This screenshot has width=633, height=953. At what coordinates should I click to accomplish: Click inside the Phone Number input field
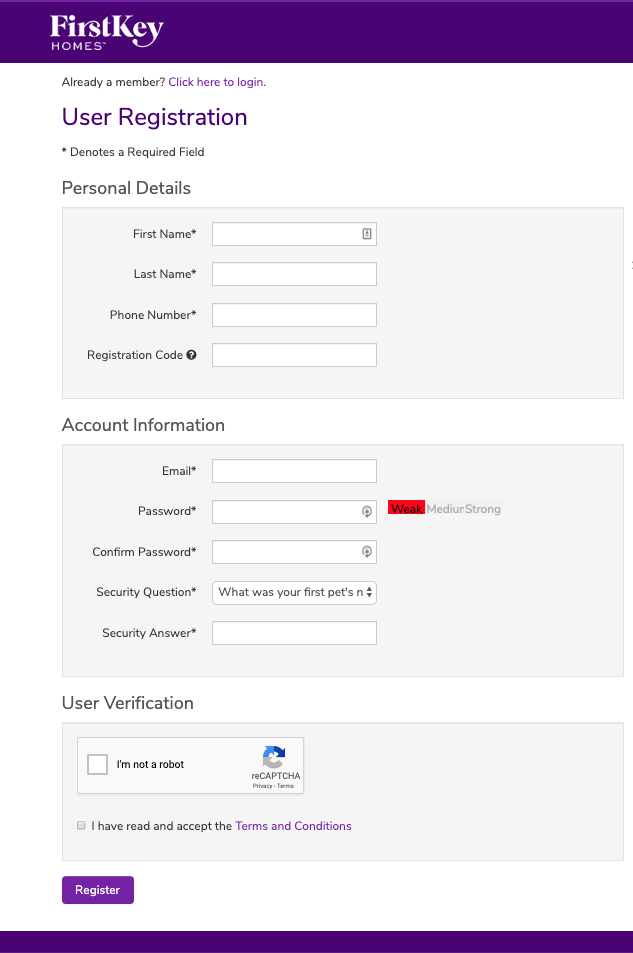click(x=294, y=314)
